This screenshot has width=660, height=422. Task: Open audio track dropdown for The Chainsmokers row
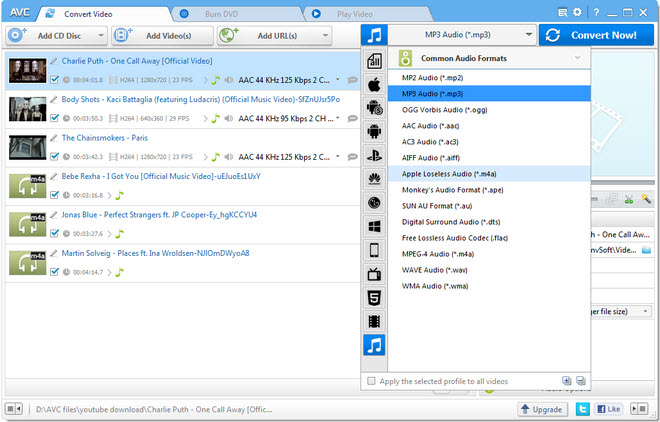[338, 156]
